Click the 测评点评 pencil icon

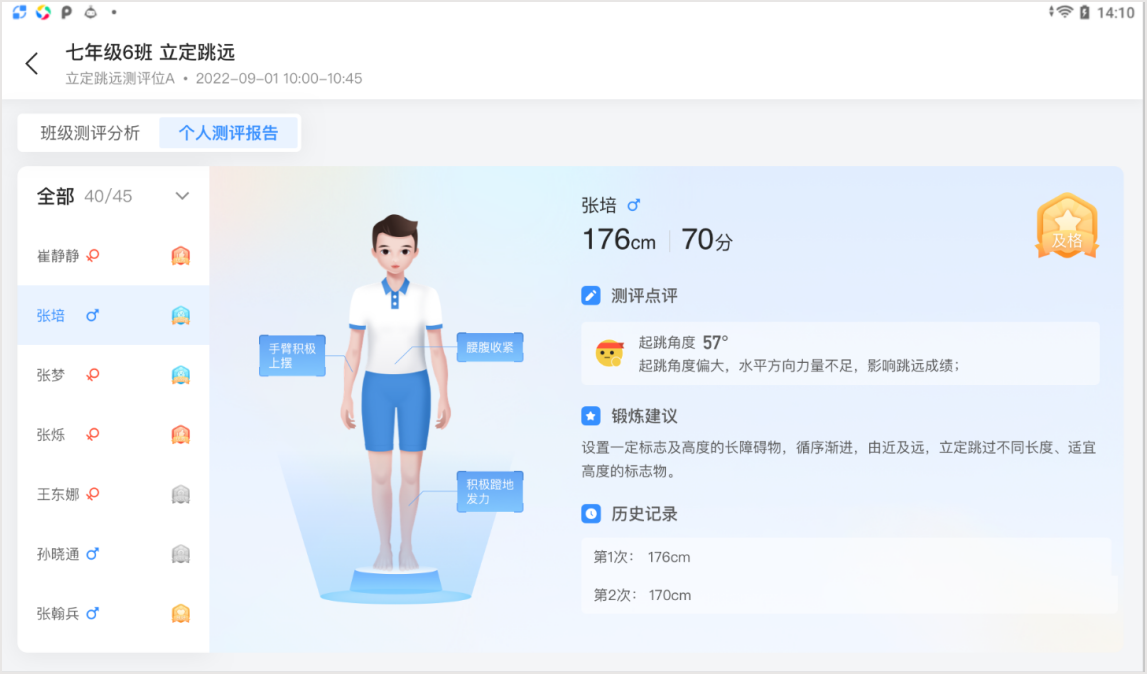point(590,296)
